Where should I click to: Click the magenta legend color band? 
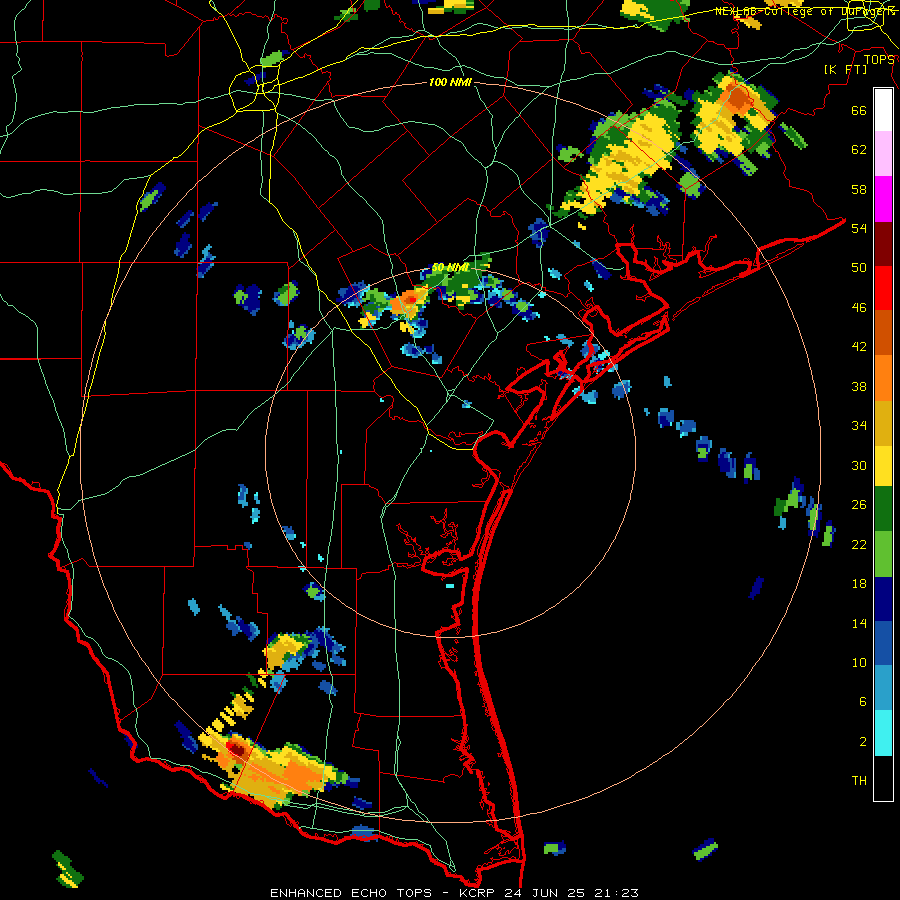[x=883, y=199]
